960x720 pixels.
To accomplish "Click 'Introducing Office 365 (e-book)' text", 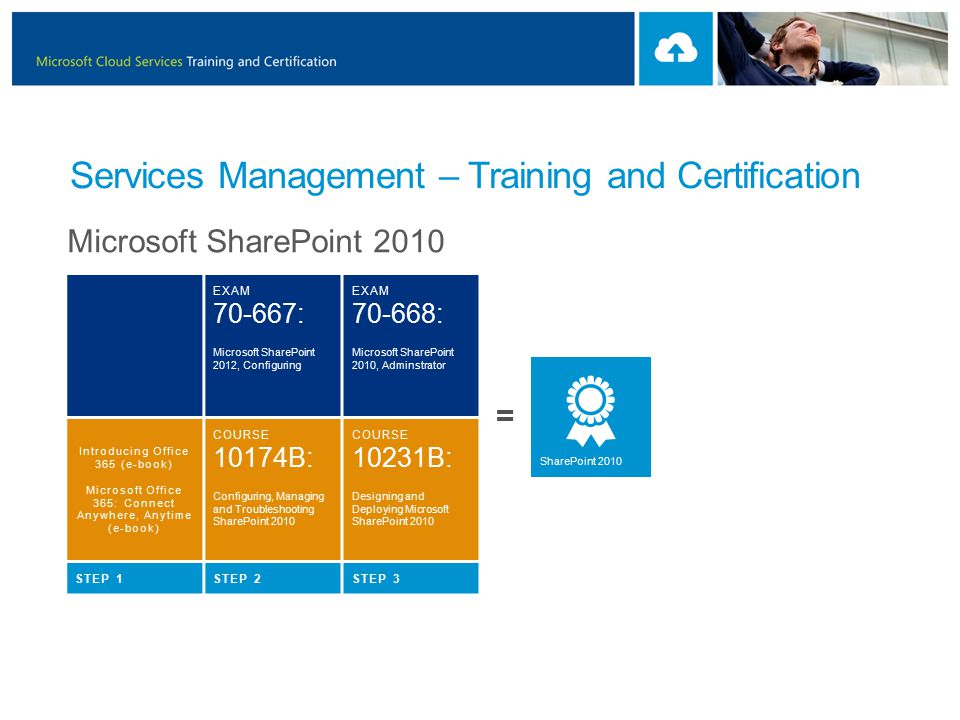I will tap(133, 457).
